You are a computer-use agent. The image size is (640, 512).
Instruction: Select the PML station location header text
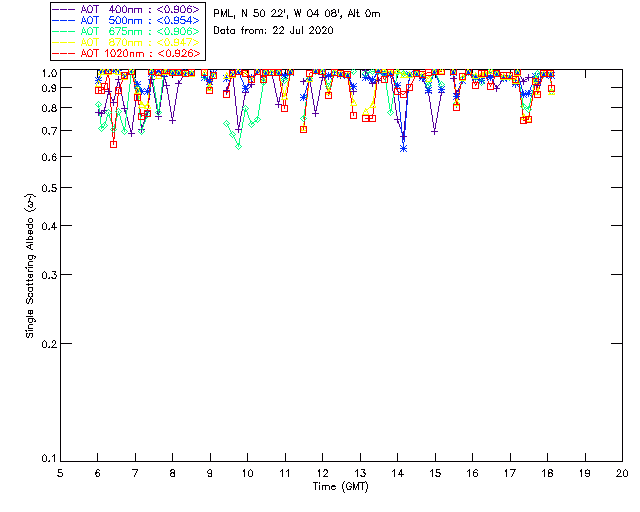click(x=297, y=14)
